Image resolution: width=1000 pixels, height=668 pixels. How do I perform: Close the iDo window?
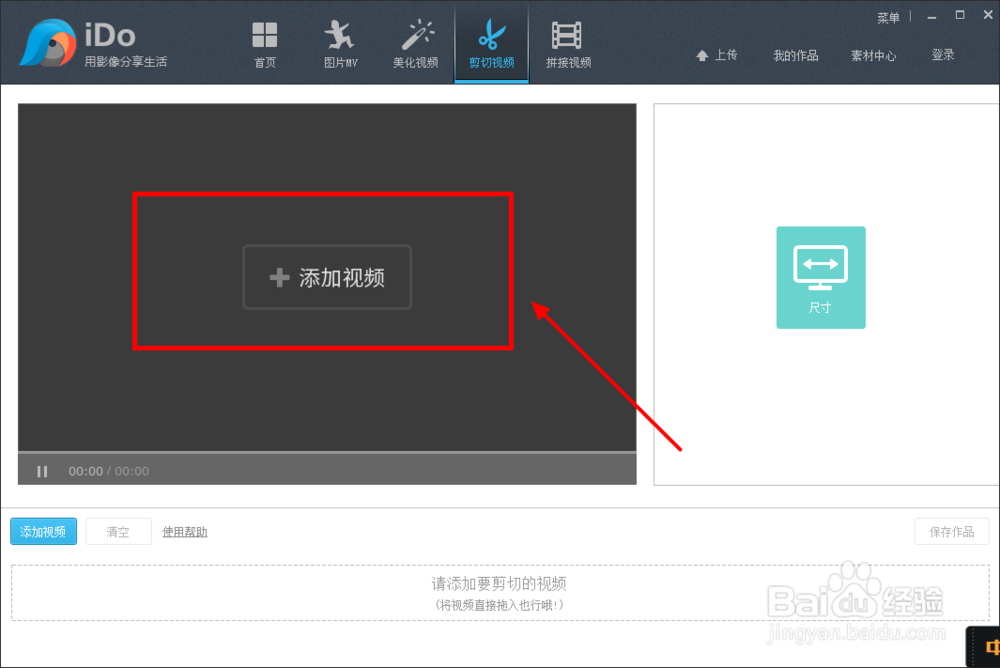coord(988,15)
